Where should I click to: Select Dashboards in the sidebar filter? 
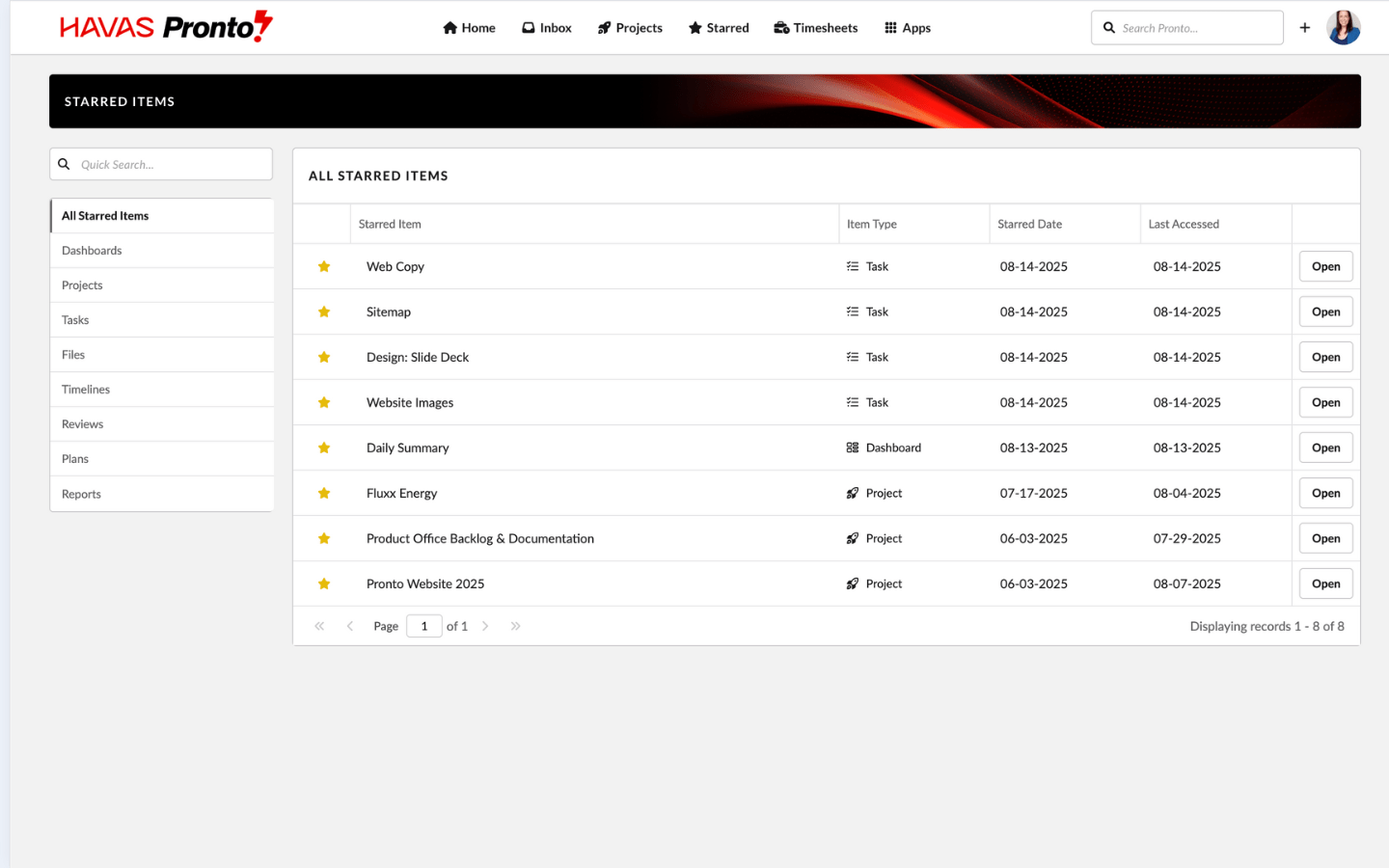[92, 251]
